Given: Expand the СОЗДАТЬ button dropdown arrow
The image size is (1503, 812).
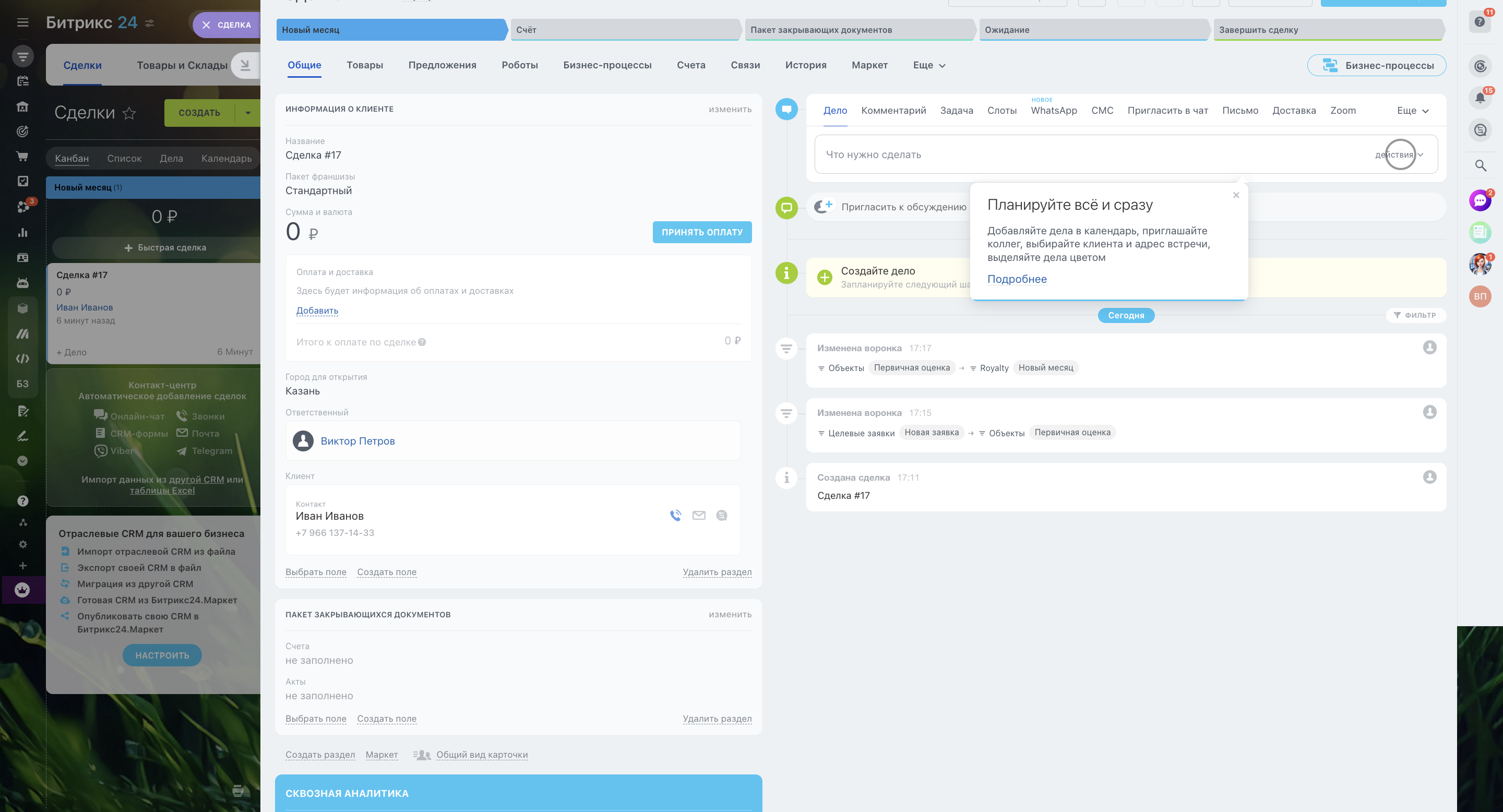Looking at the screenshot, I should tap(248, 113).
